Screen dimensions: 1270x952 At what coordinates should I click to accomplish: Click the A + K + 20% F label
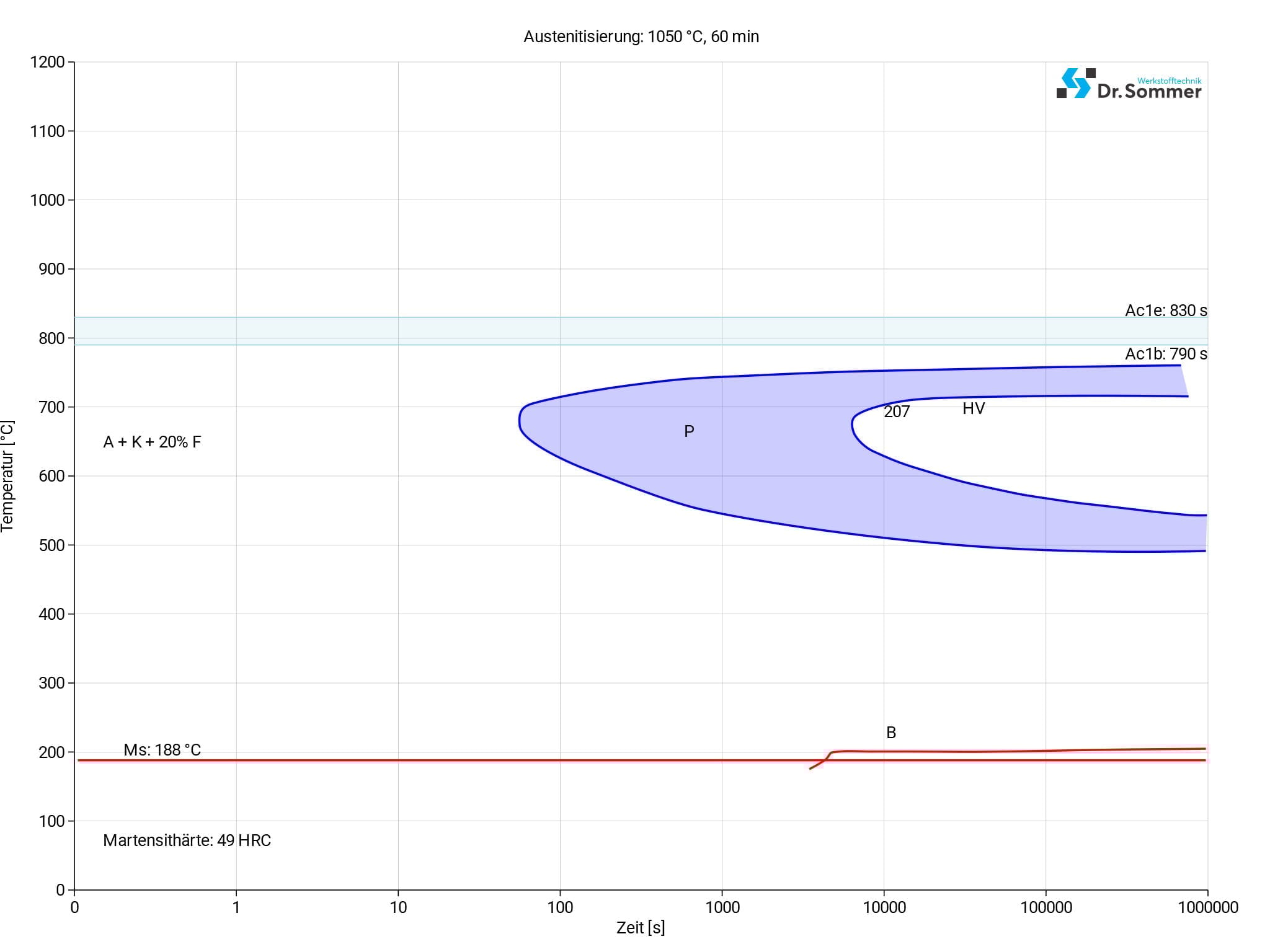click(152, 442)
